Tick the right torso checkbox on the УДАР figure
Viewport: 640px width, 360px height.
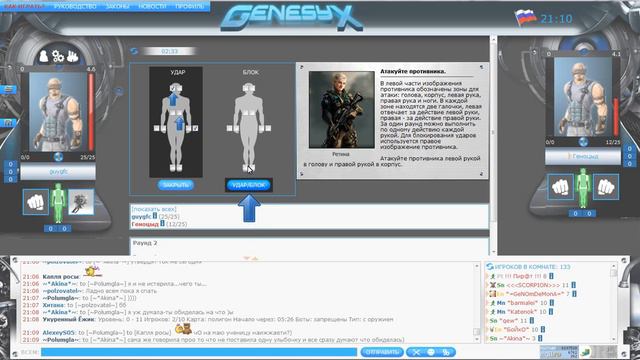180,113
